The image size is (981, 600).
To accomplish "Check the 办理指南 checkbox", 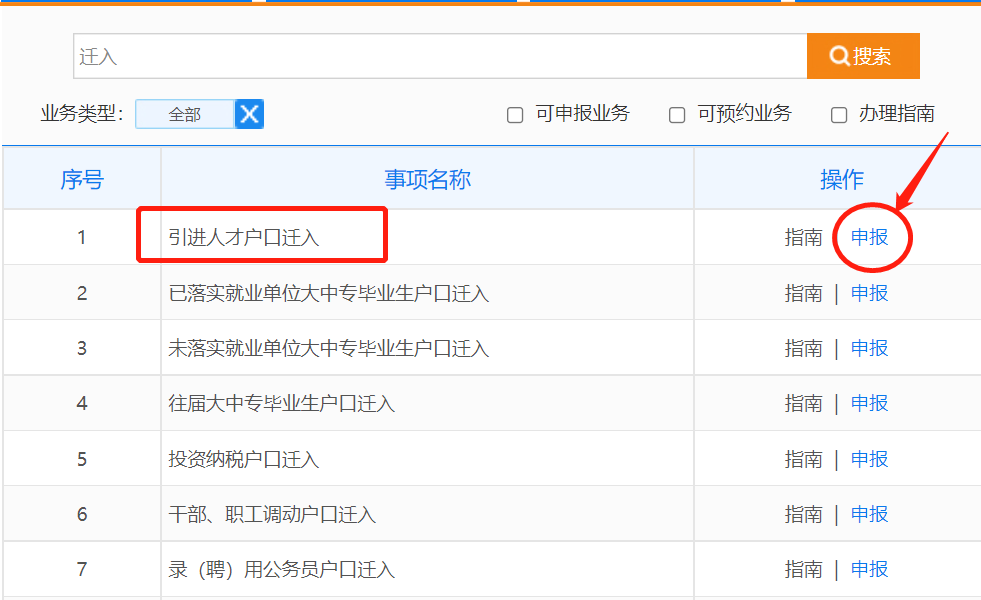I will pyautogui.click(x=839, y=115).
